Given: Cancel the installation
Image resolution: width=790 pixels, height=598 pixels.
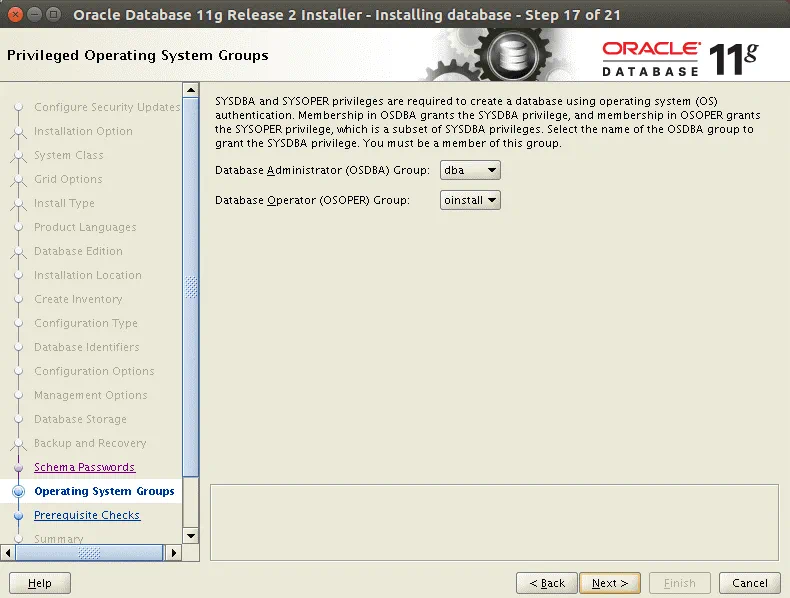Looking at the screenshot, I should (x=750, y=583).
